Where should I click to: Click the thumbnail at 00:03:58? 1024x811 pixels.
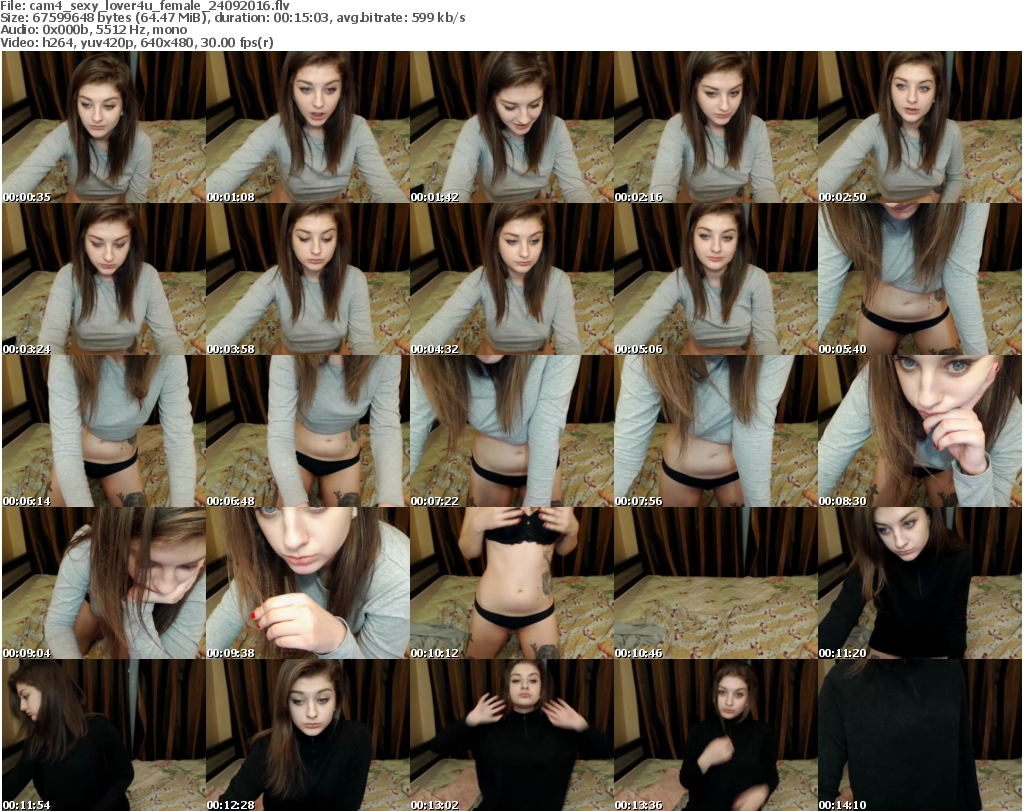click(307, 280)
